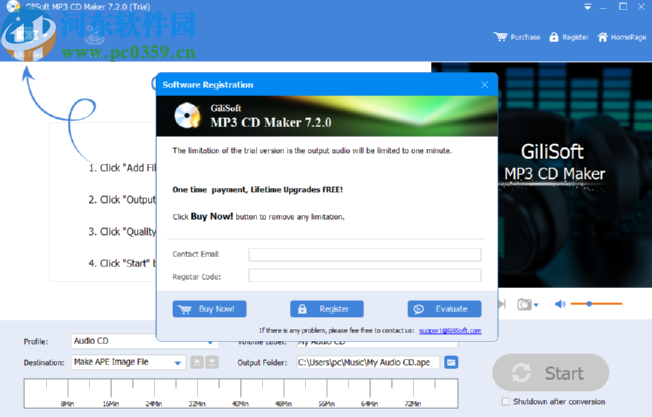Open Register from the header lock icon
Screen dimensions: 652x417
point(554,37)
